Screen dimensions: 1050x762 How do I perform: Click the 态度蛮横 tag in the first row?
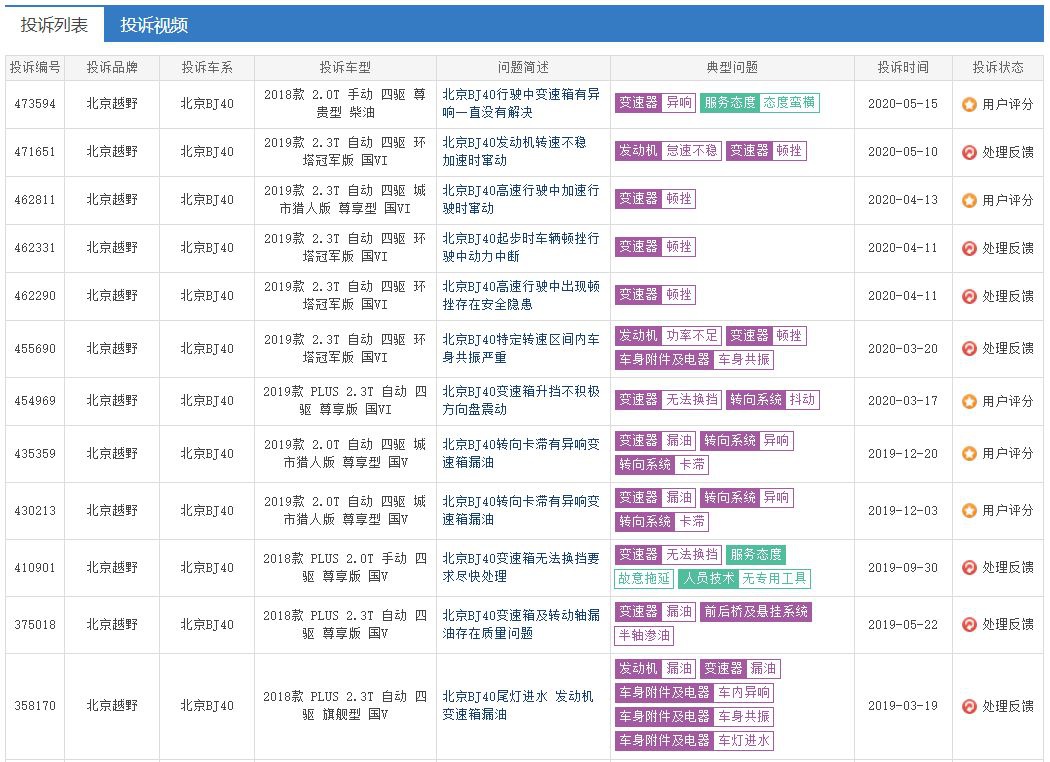[789, 102]
